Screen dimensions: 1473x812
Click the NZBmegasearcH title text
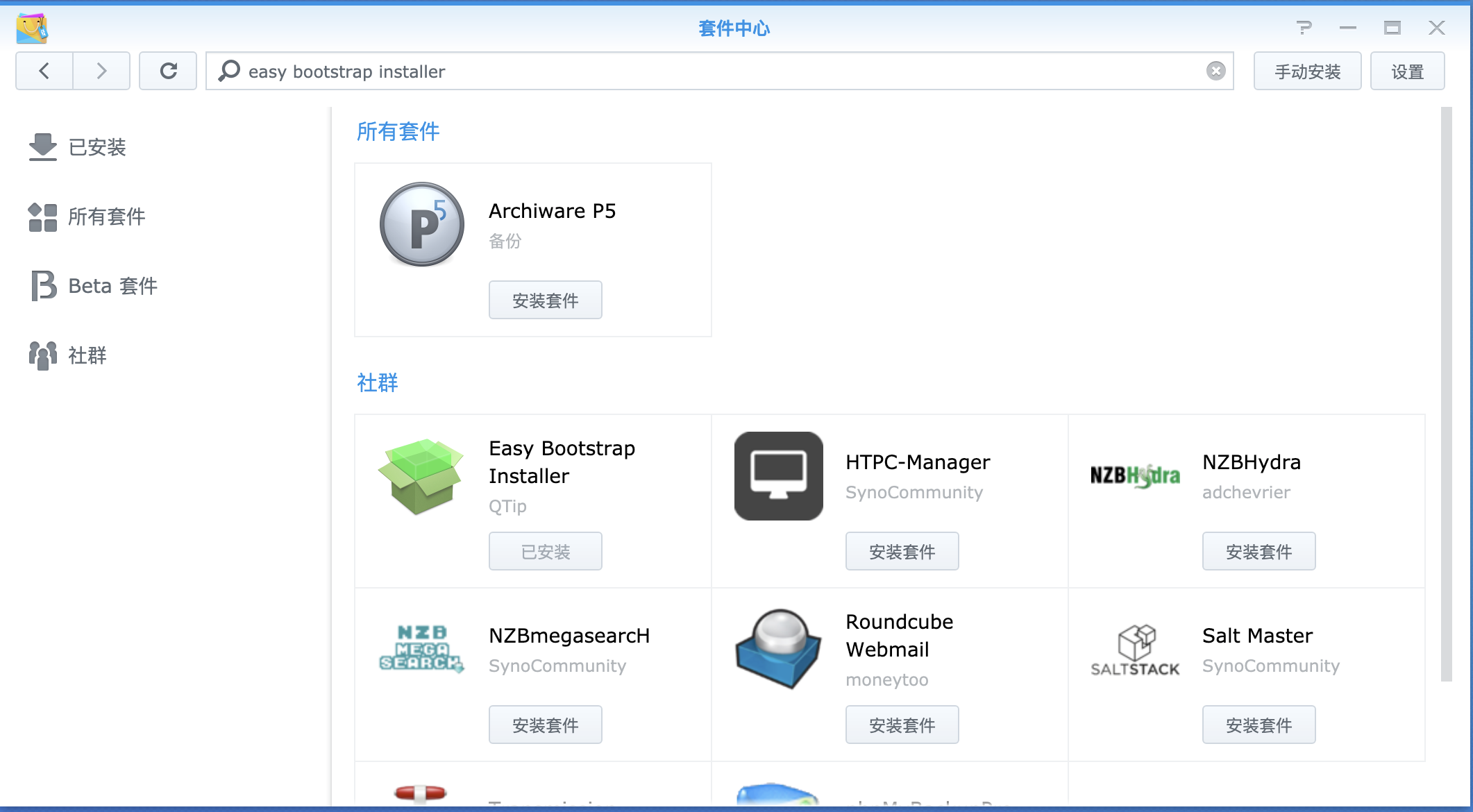pyautogui.click(x=569, y=636)
